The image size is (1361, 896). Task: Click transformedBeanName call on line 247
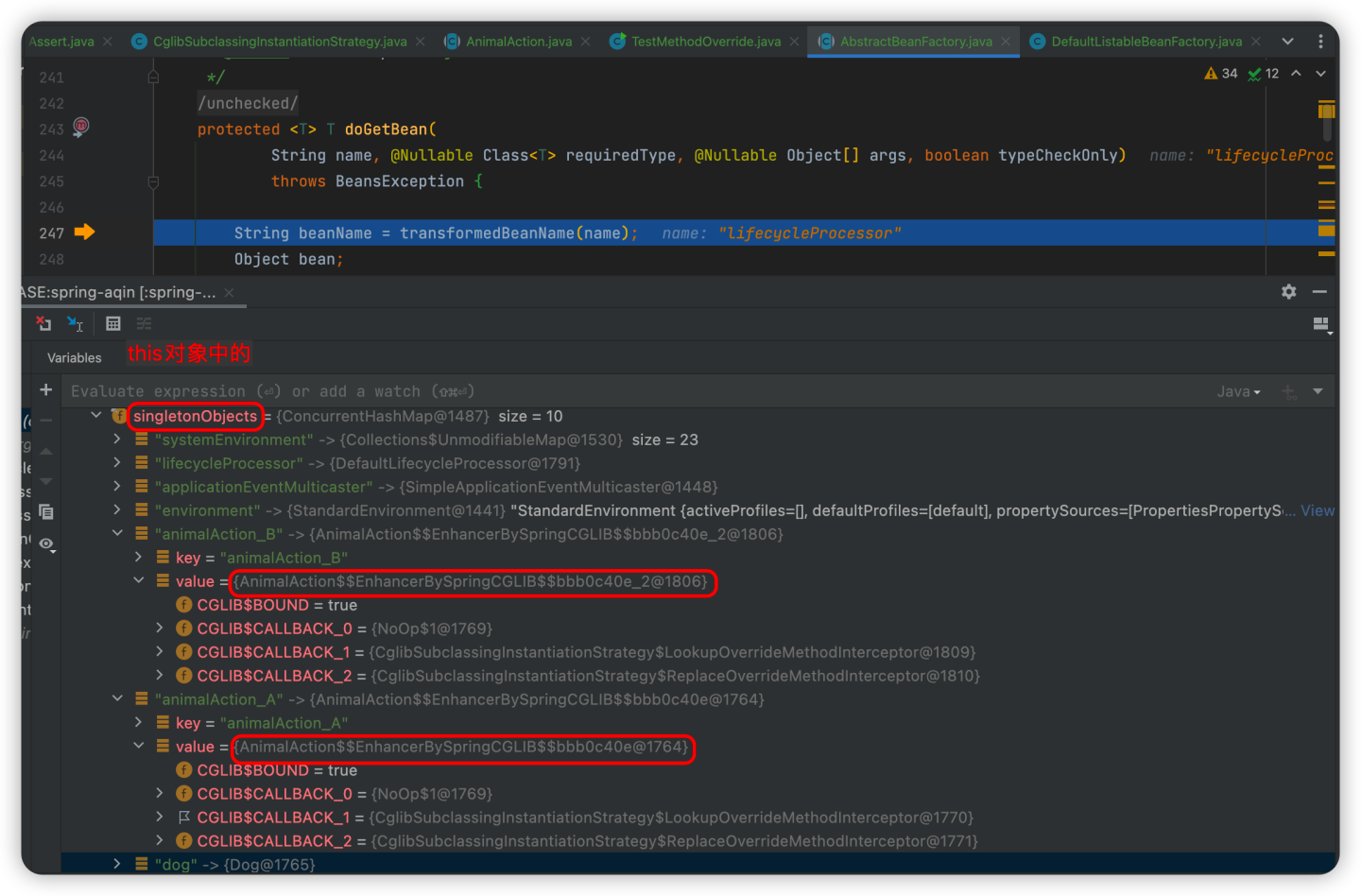tap(487, 233)
